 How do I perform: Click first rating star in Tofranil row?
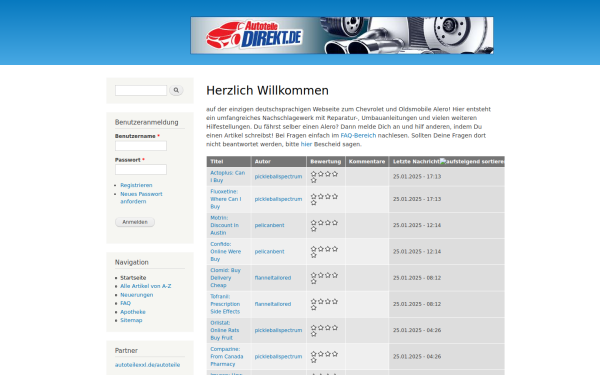point(314,301)
